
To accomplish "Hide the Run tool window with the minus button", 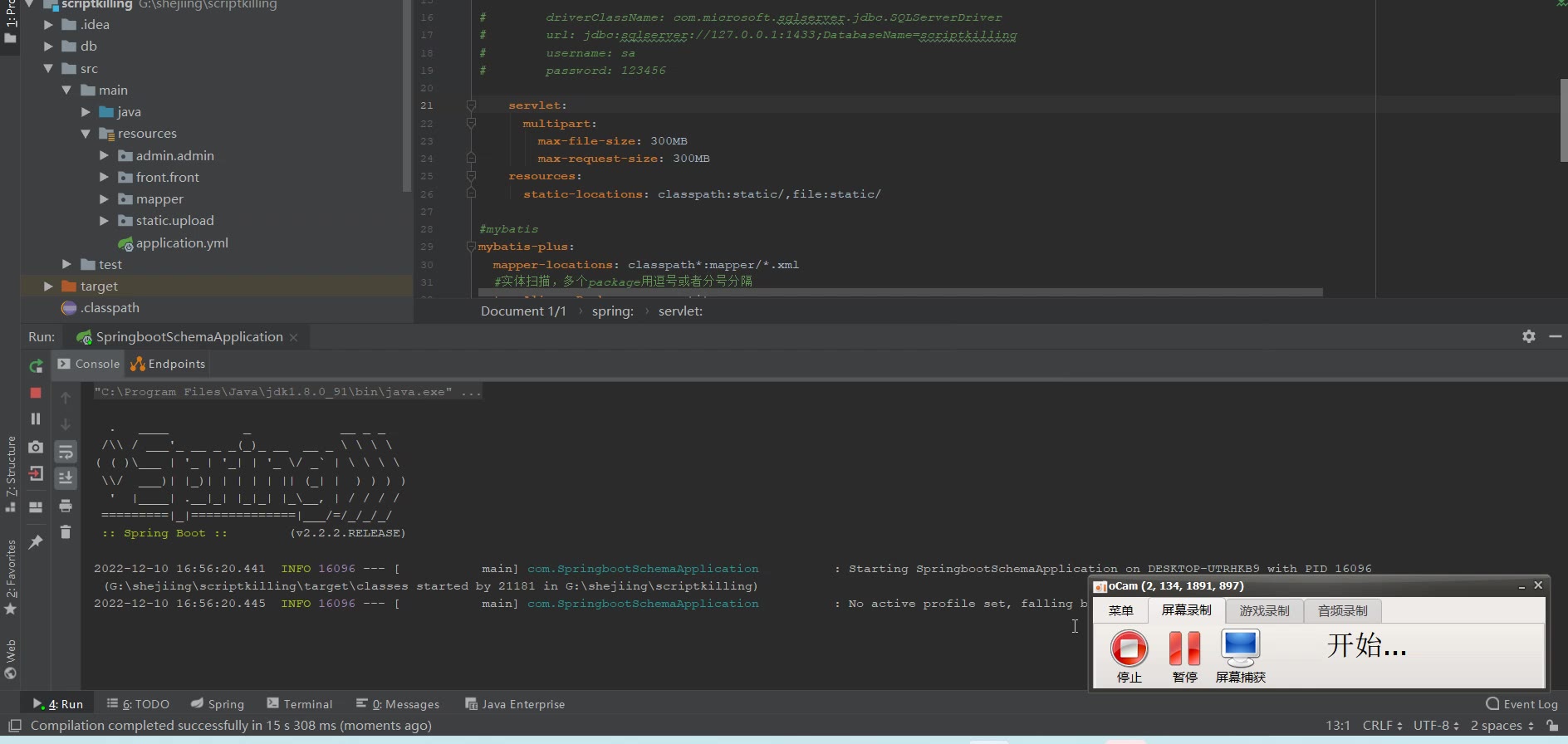I will point(1556,336).
